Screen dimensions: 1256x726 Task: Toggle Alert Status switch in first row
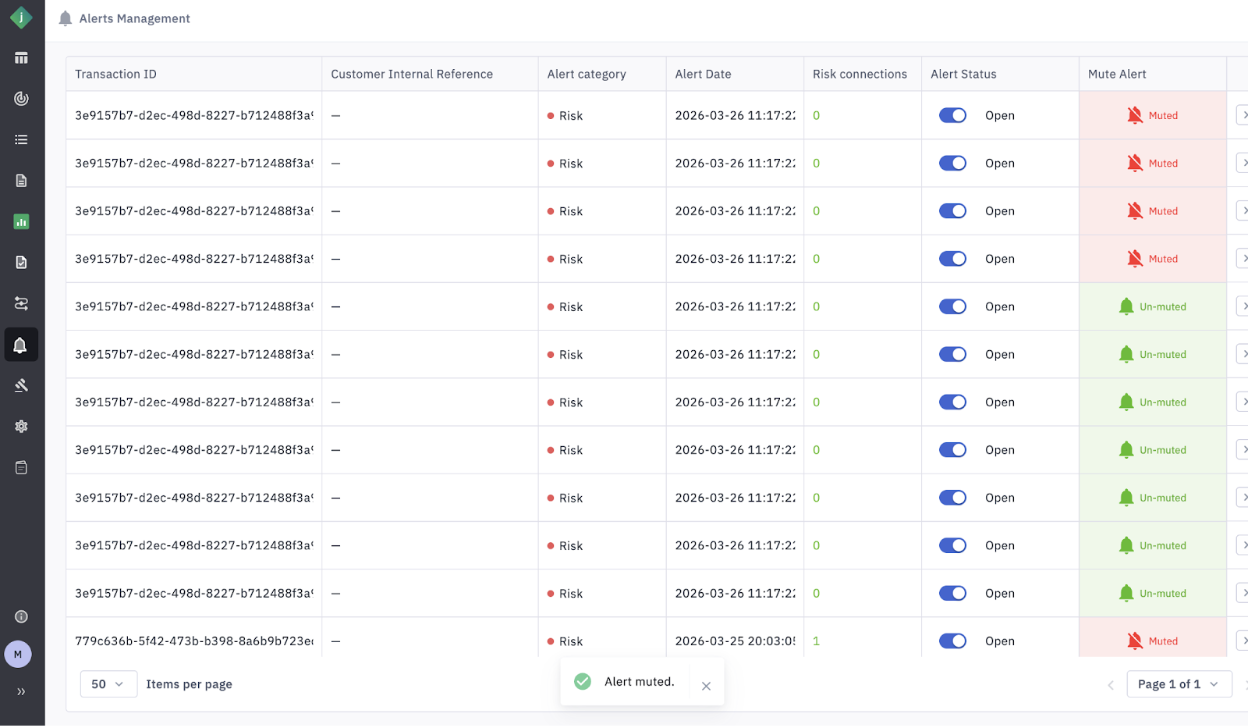click(952, 116)
